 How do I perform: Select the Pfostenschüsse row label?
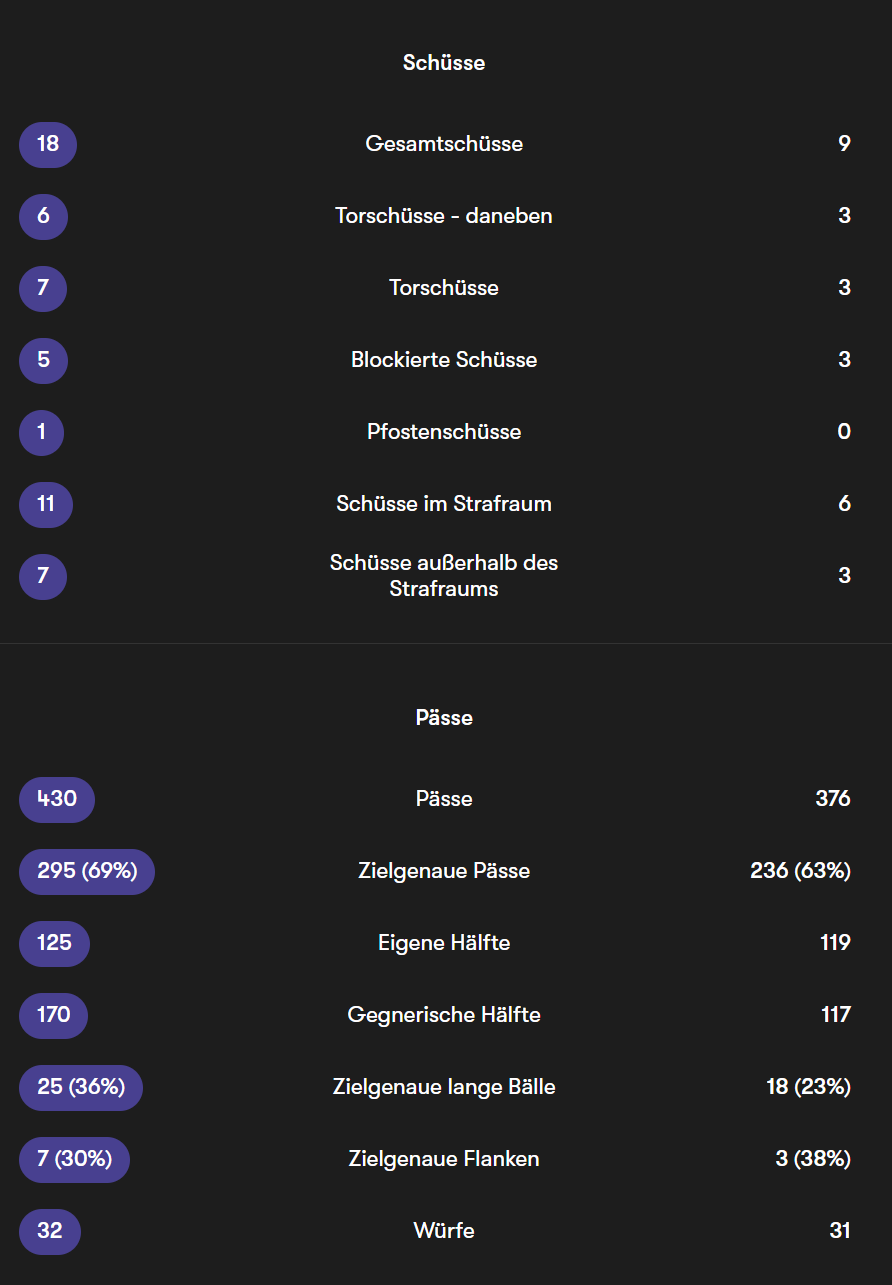click(x=444, y=432)
